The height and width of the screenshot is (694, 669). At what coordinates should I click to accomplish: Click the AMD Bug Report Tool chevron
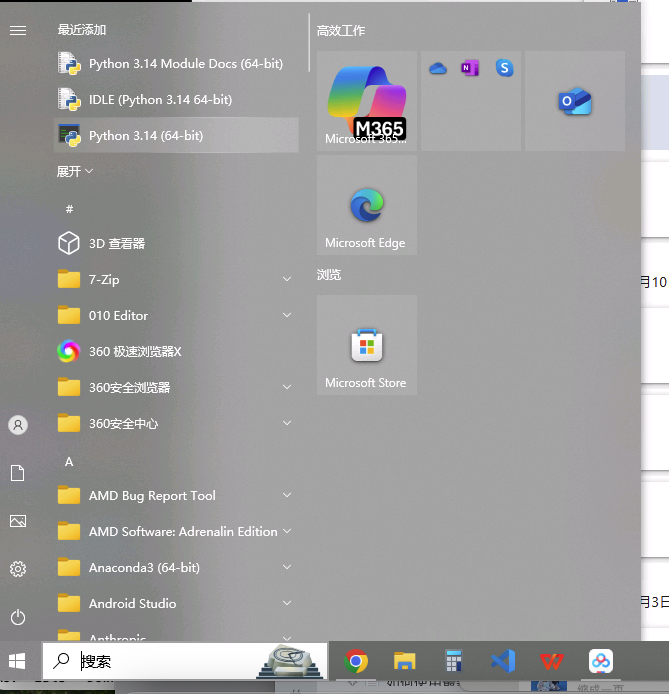[287, 495]
